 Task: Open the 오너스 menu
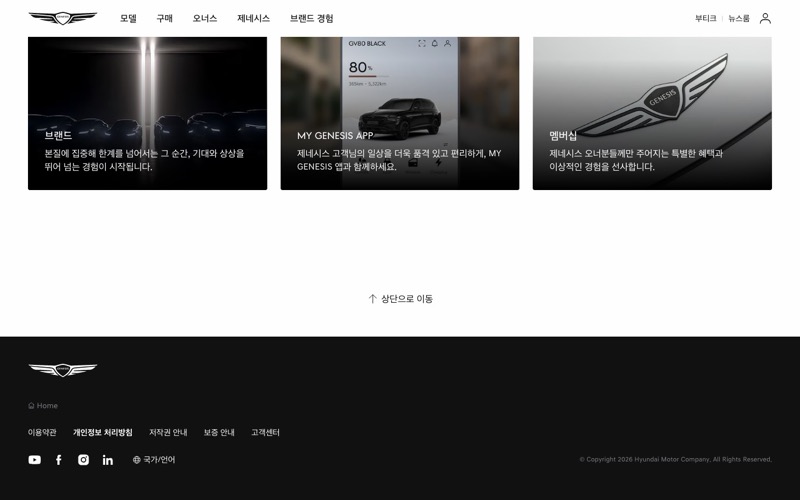[205, 18]
